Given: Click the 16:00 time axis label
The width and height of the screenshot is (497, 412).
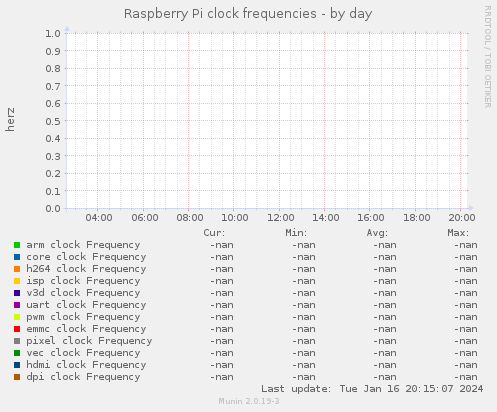Looking at the screenshot, I should click(371, 218).
